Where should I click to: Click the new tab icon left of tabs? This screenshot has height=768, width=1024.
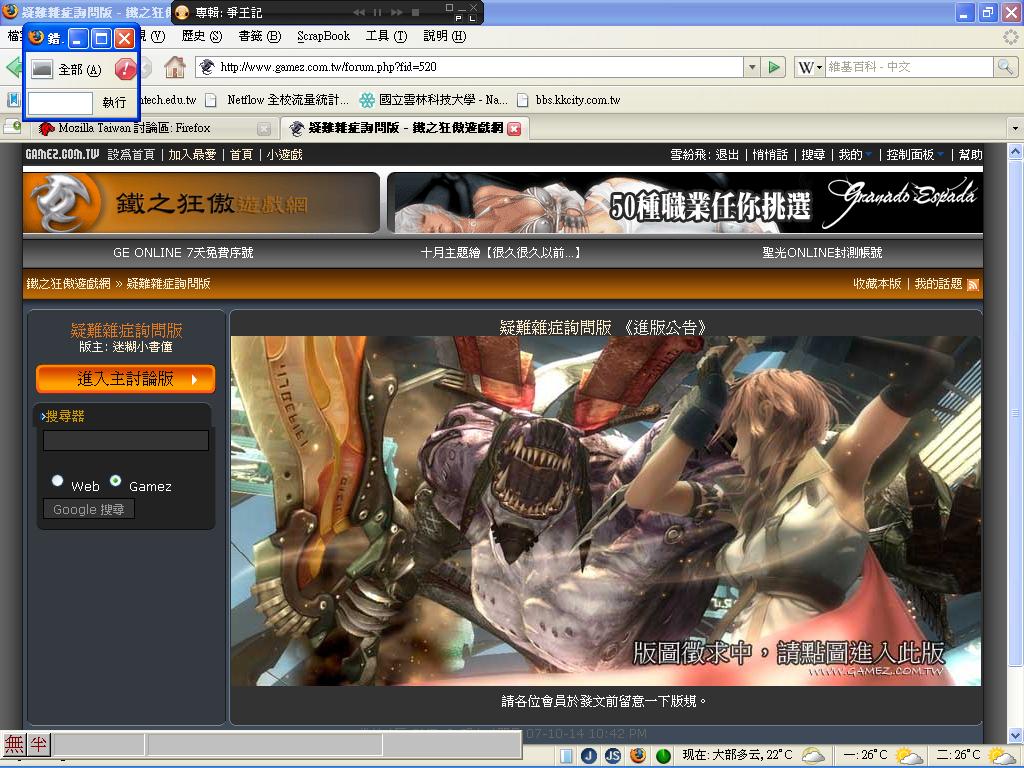[x=12, y=126]
